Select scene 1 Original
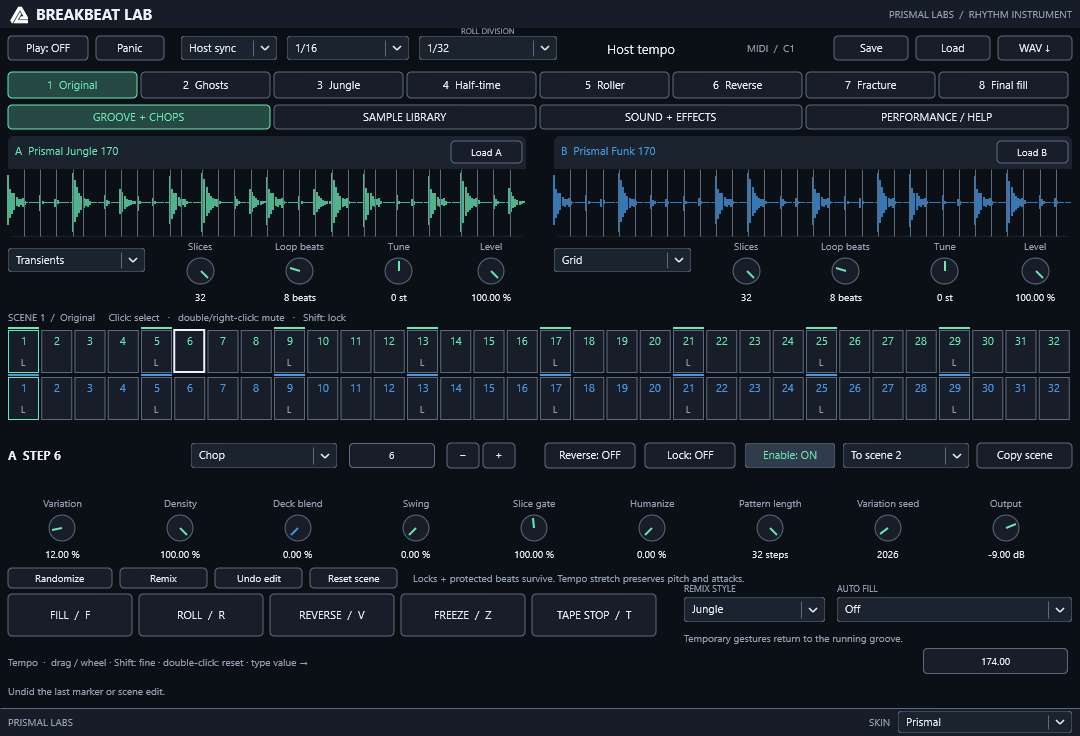1080x736 pixels. [72, 85]
